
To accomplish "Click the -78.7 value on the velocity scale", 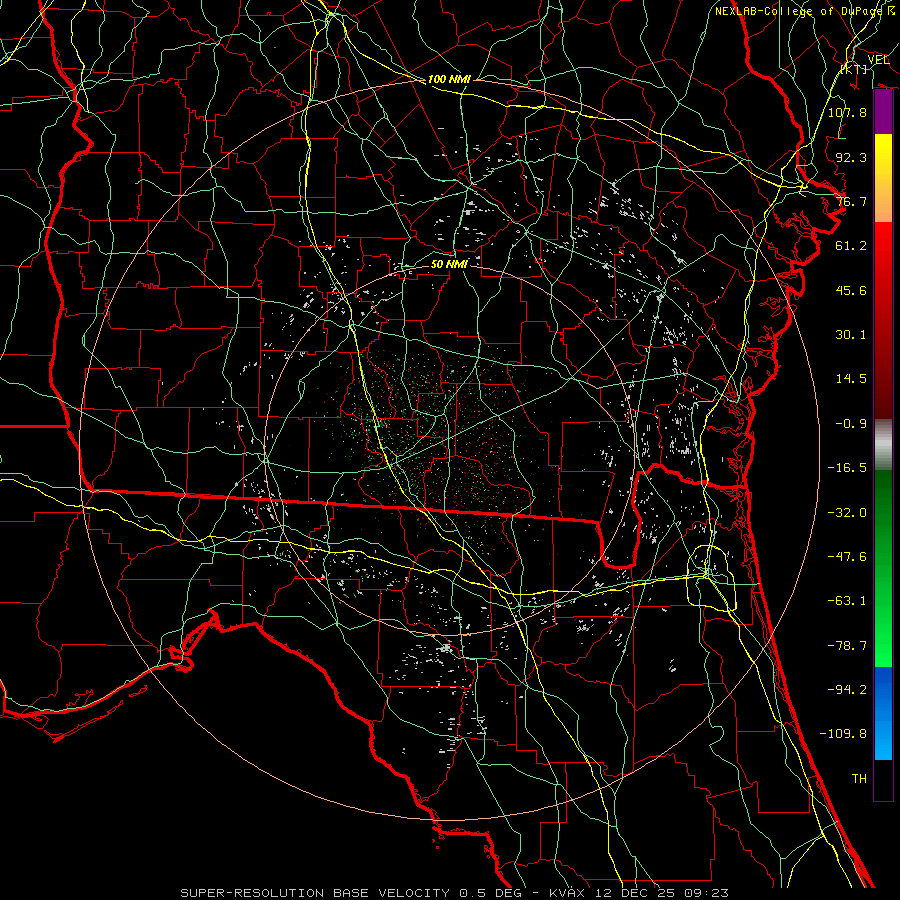I will click(847, 646).
